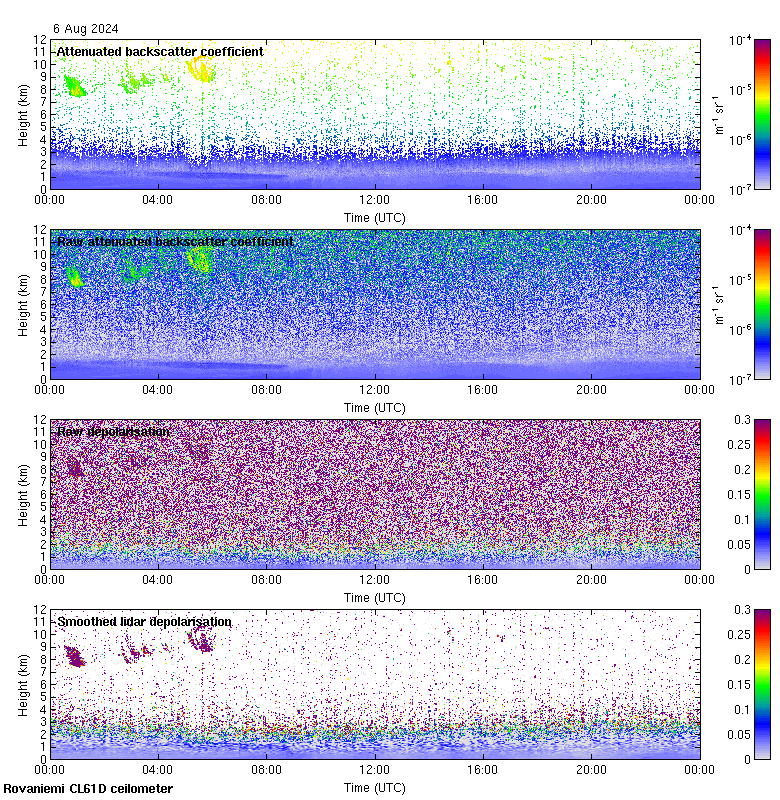This screenshot has width=780, height=800.
Task: Click the "m-1 sr-1" units label beside top colorbar
Action: click(x=716, y=114)
